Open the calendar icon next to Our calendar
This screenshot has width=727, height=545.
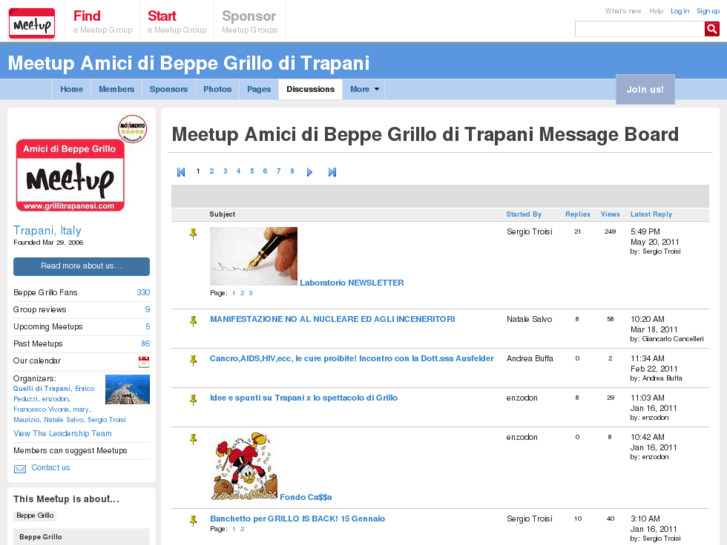click(x=144, y=362)
